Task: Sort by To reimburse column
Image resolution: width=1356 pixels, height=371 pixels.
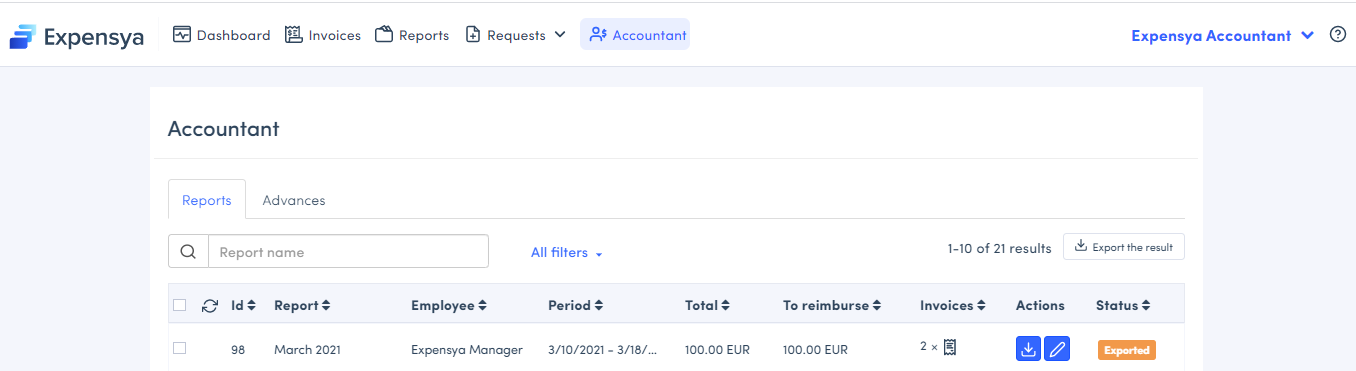Action: coord(833,305)
